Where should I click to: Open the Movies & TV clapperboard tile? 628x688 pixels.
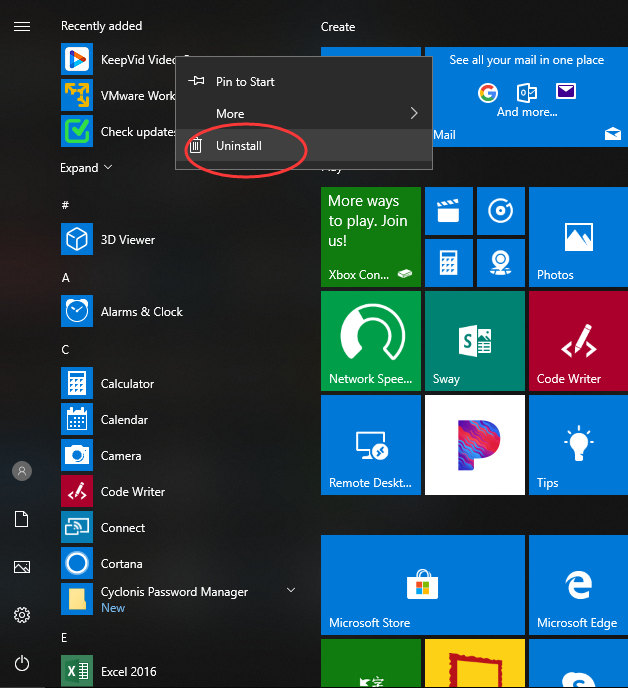pos(449,211)
